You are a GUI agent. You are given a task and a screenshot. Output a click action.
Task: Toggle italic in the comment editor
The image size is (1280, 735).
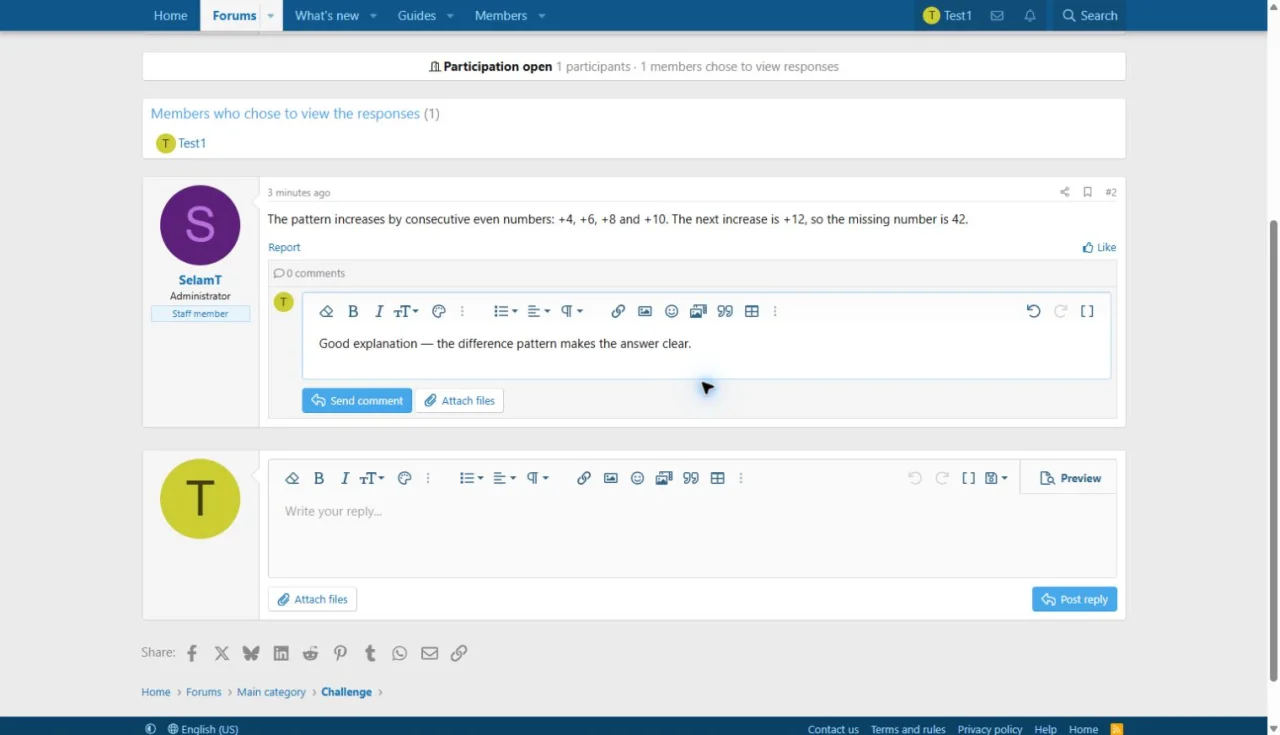point(379,312)
